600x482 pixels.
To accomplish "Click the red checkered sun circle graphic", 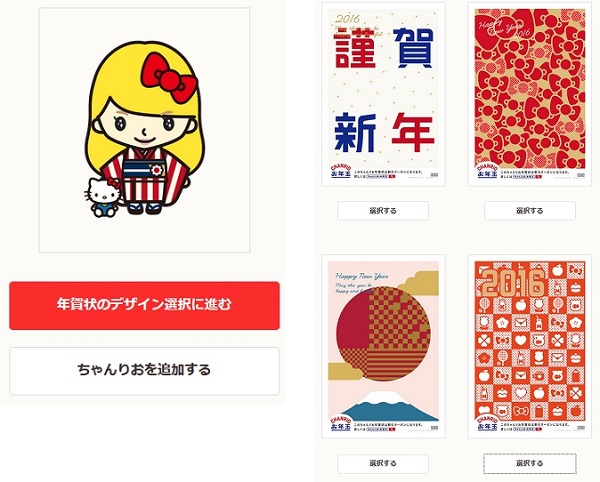I will coord(383,334).
